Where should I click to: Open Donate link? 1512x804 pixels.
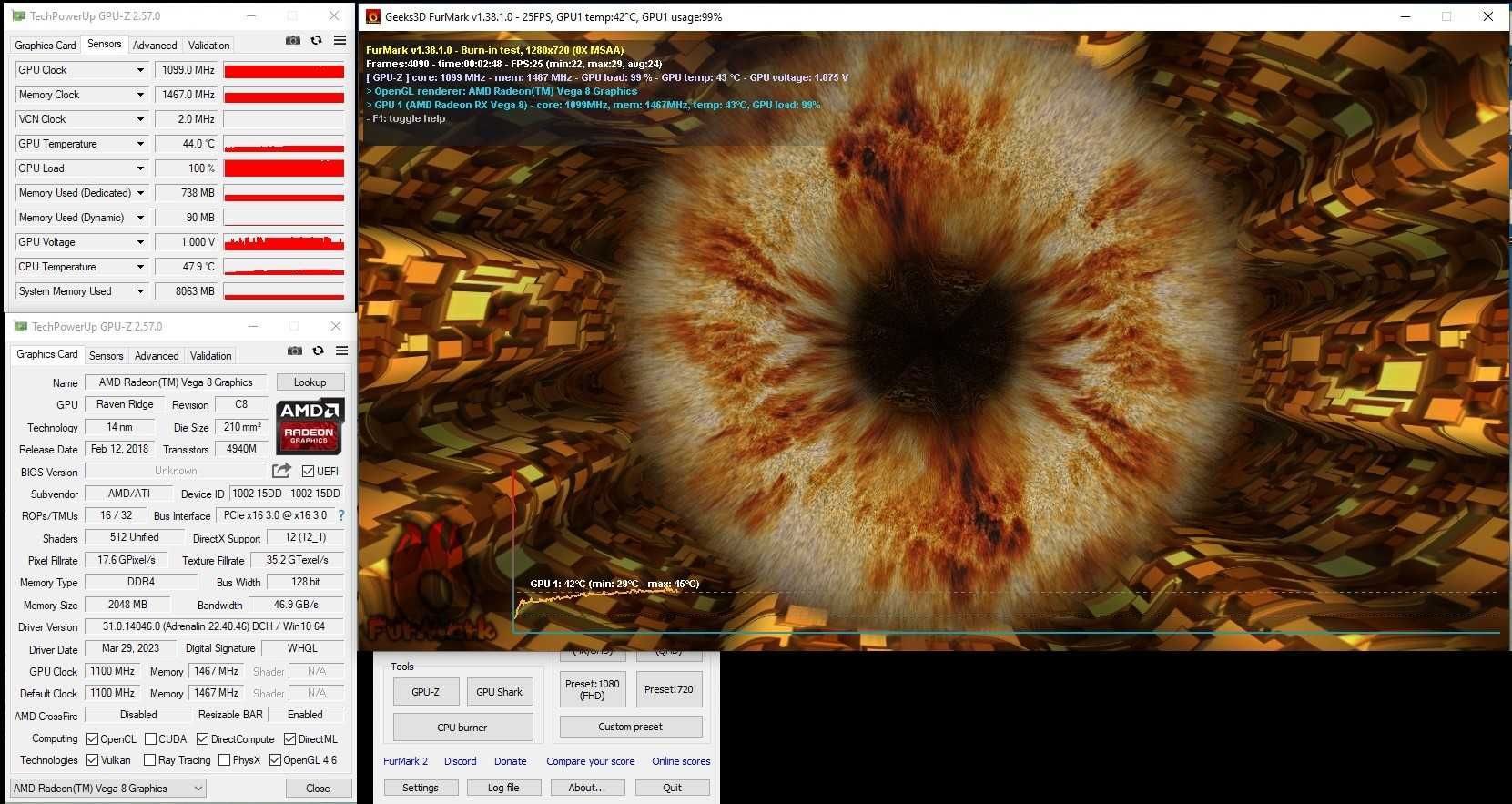pos(511,761)
